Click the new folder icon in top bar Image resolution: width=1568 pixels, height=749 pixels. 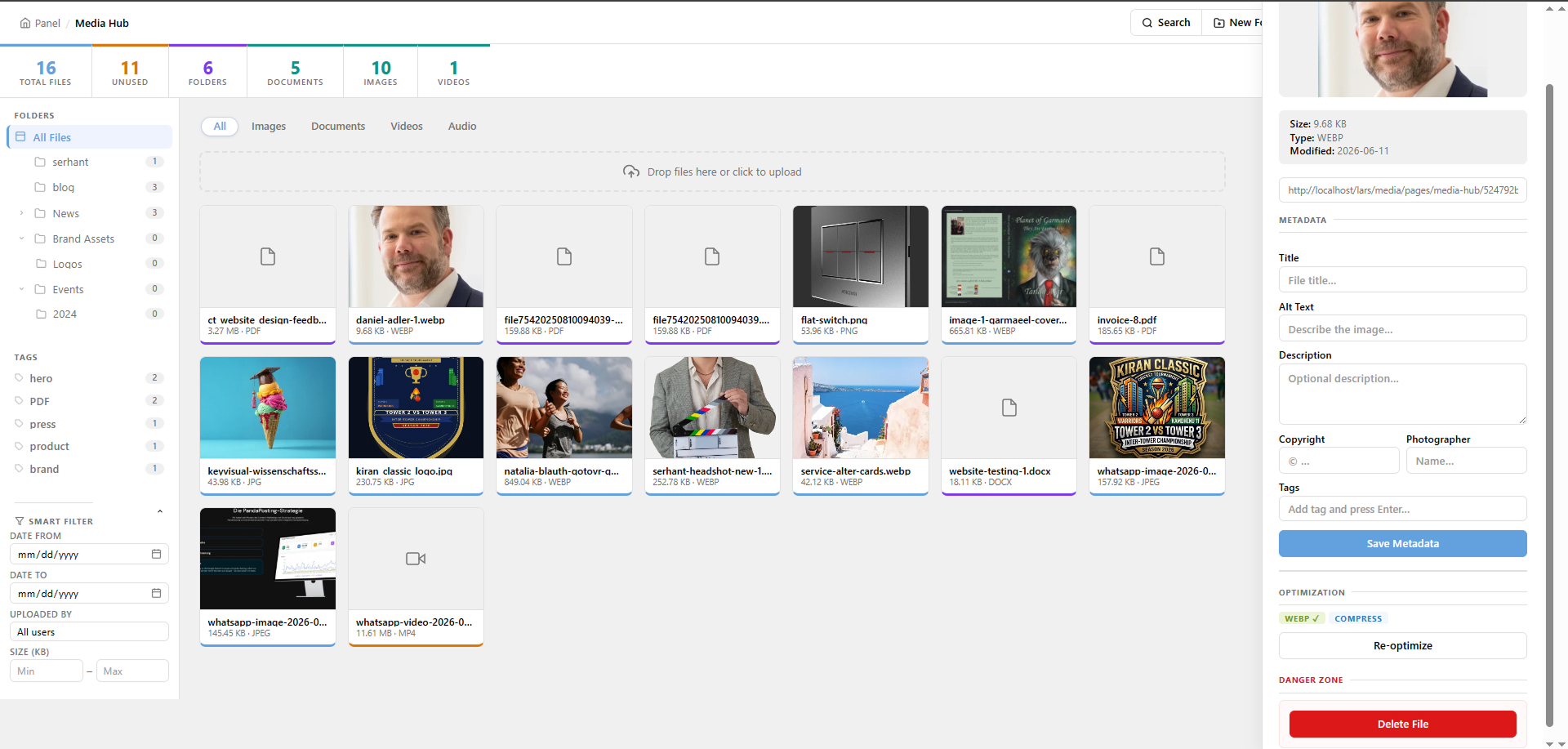(x=1219, y=23)
